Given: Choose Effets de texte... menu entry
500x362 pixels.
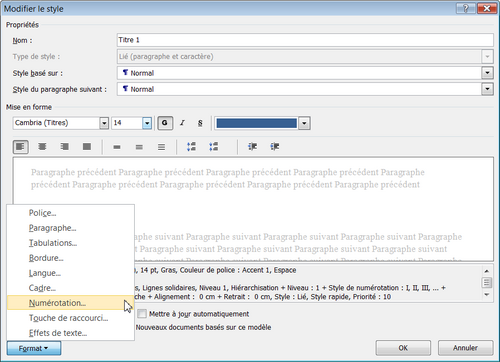Looking at the screenshot, I should [x=70, y=333].
